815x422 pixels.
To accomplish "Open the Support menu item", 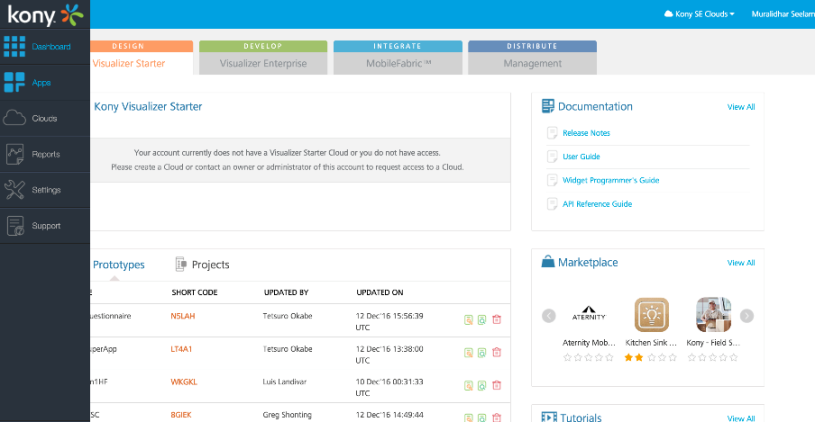I will pyautogui.click(x=45, y=226).
